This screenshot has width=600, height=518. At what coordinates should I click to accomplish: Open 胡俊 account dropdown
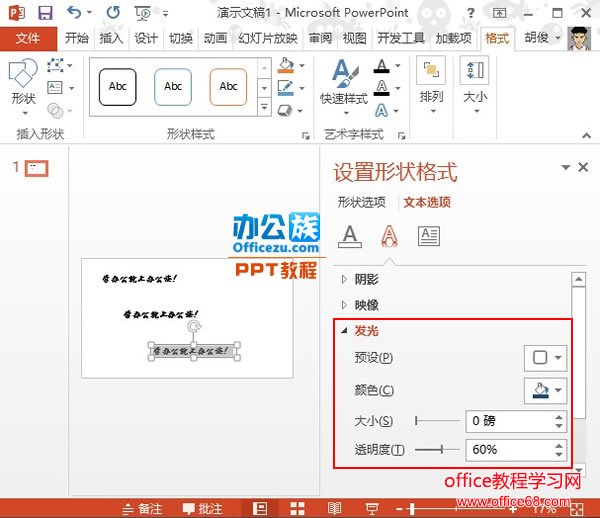click(541, 38)
